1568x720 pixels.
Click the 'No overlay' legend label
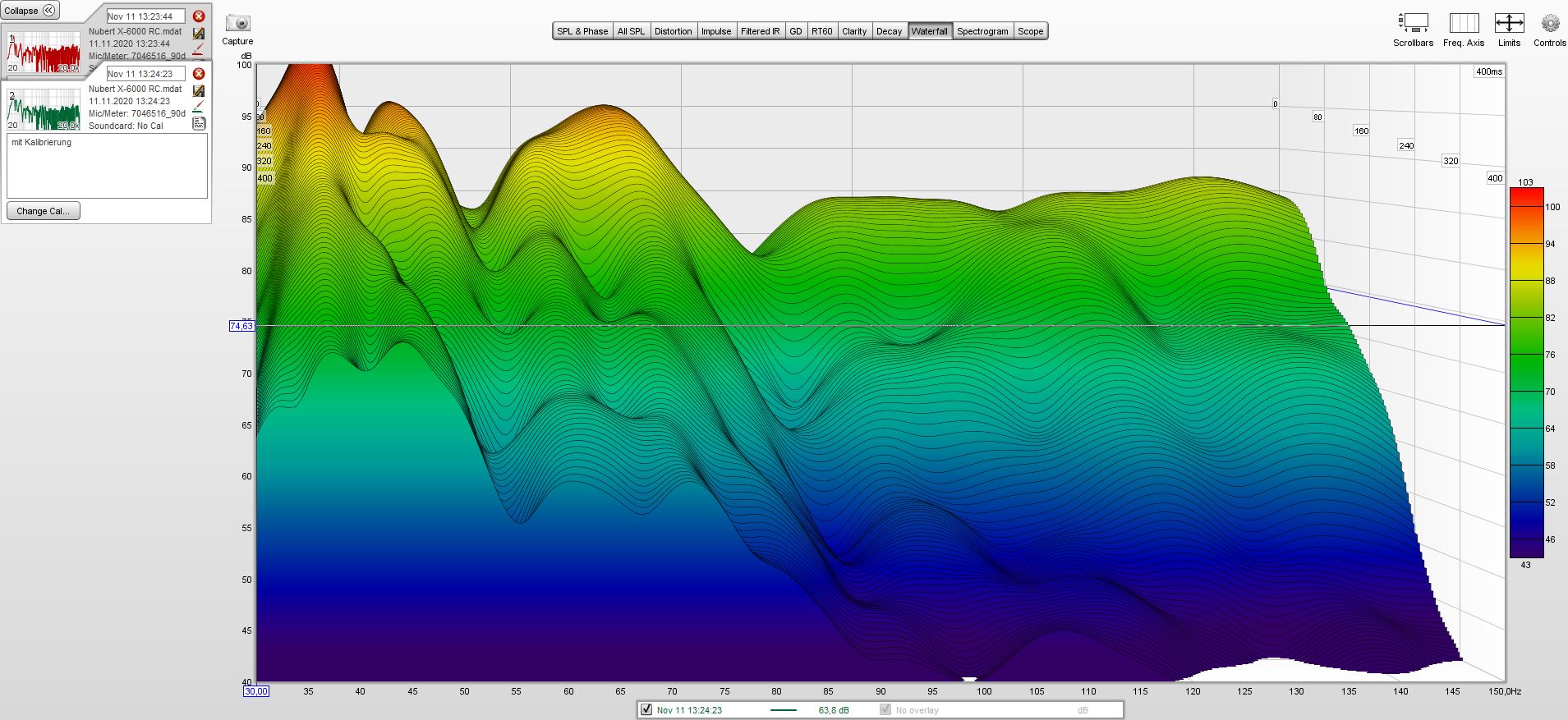click(x=917, y=710)
